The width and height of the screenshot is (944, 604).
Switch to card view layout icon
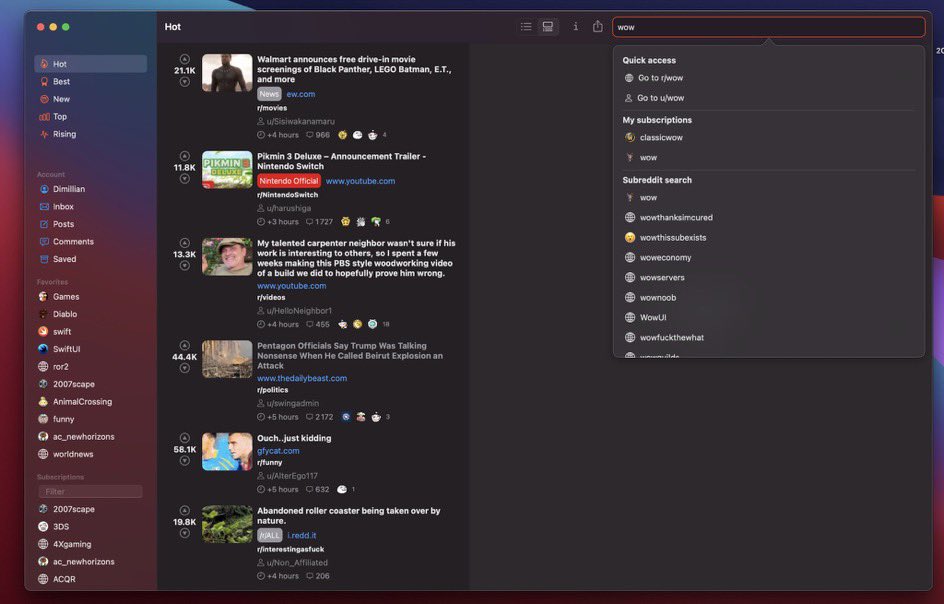[548, 26]
